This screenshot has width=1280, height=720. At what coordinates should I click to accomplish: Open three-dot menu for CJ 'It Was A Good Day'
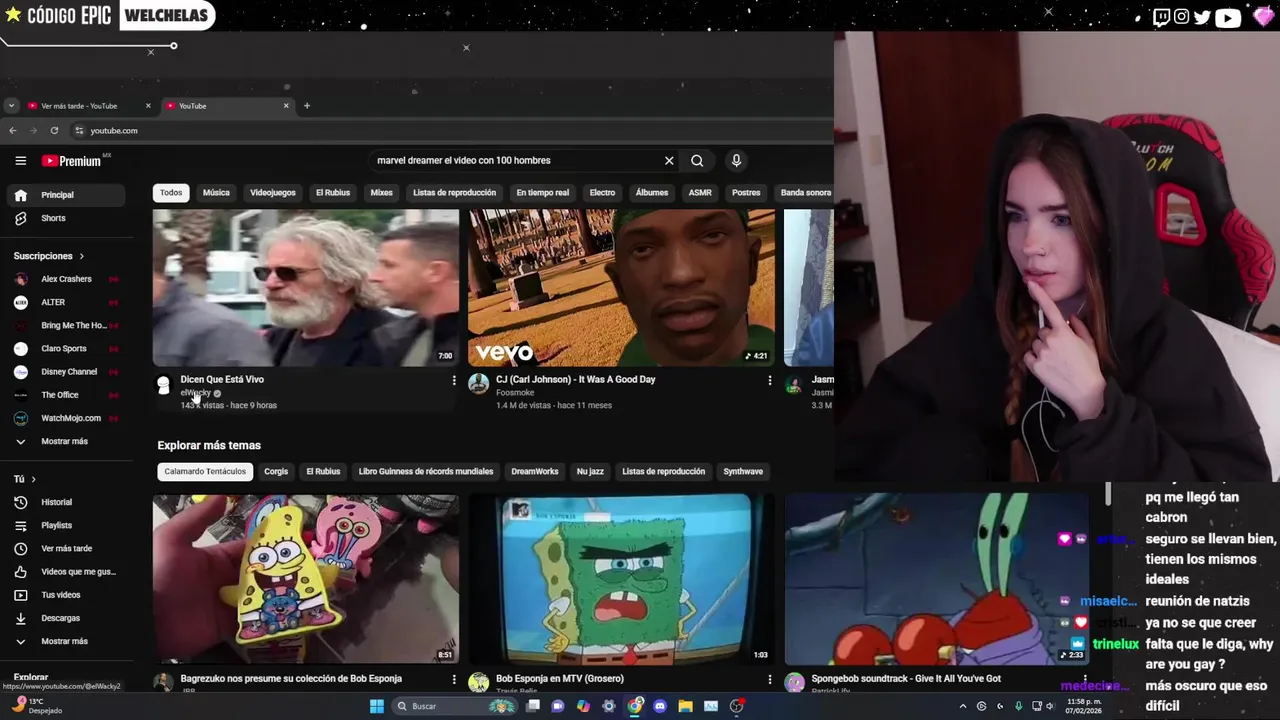point(769,380)
